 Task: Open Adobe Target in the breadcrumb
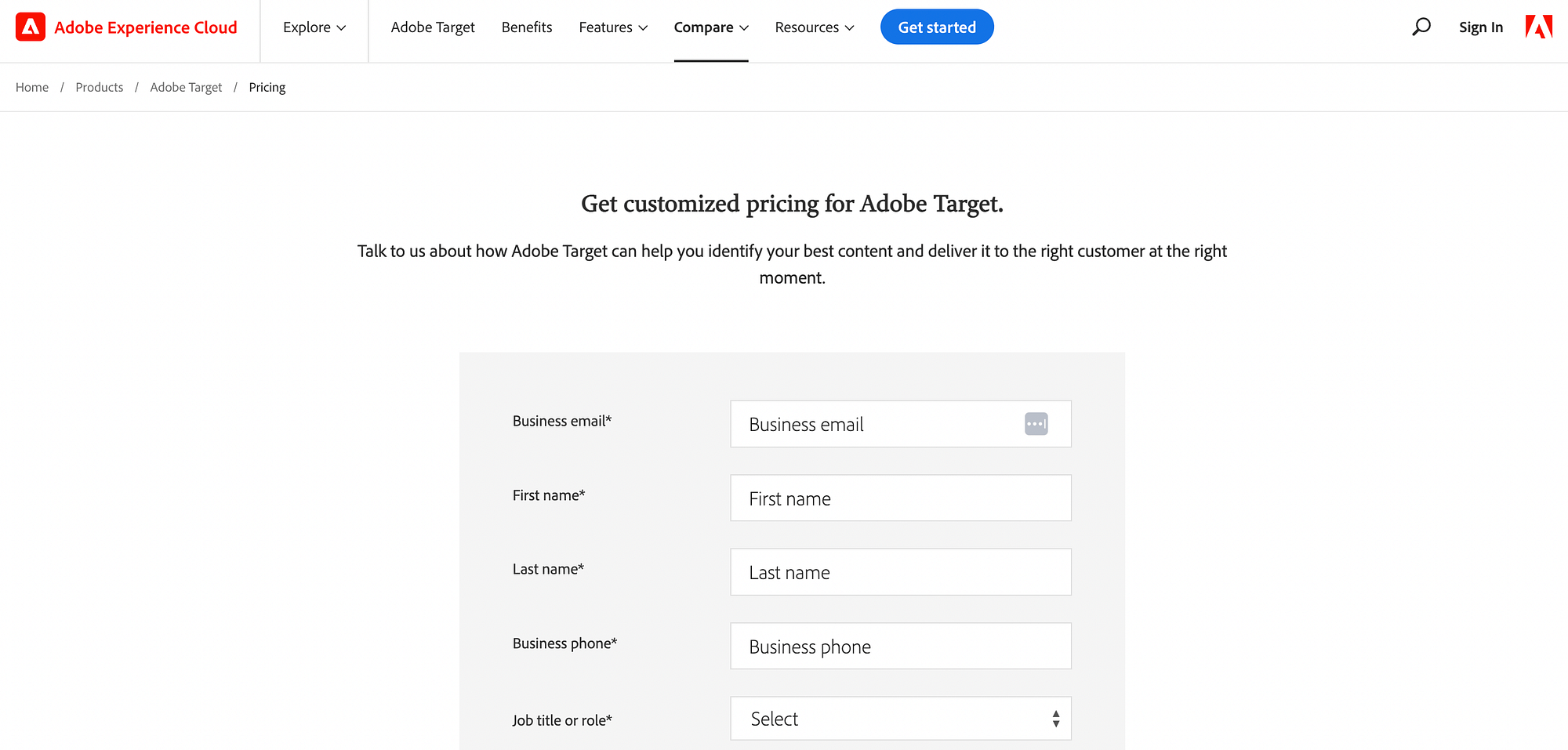click(x=186, y=87)
